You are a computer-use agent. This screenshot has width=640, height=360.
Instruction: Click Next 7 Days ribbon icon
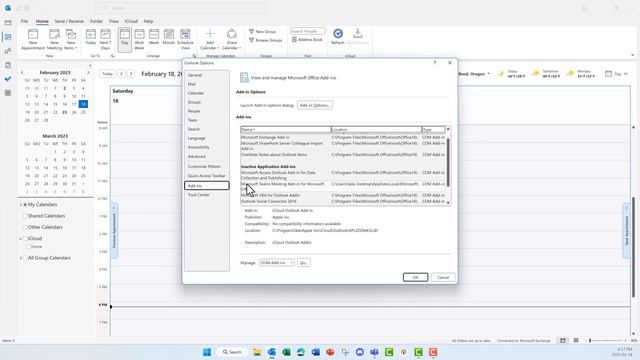point(105,40)
